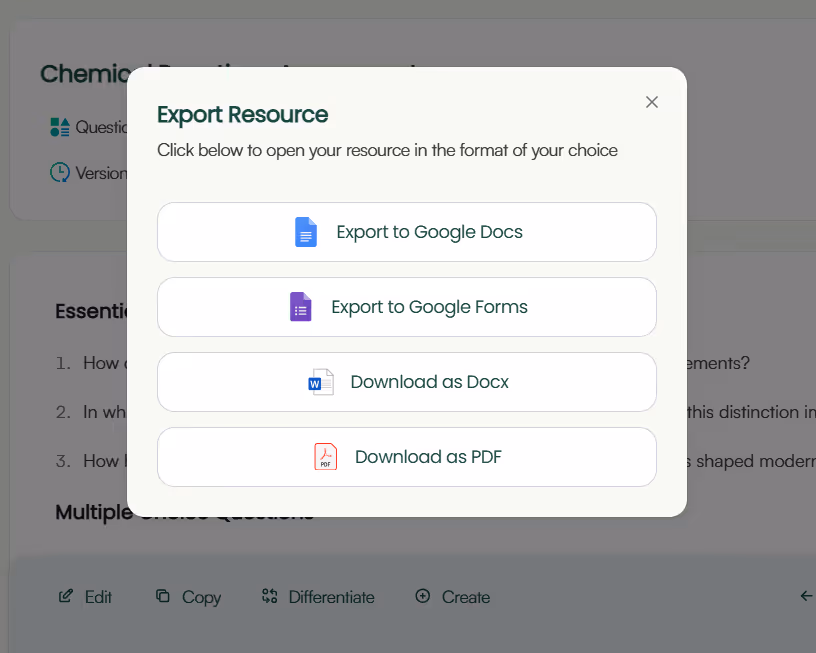Click the Word document icon
Screen dimensions: 816x653
[x=321, y=382]
